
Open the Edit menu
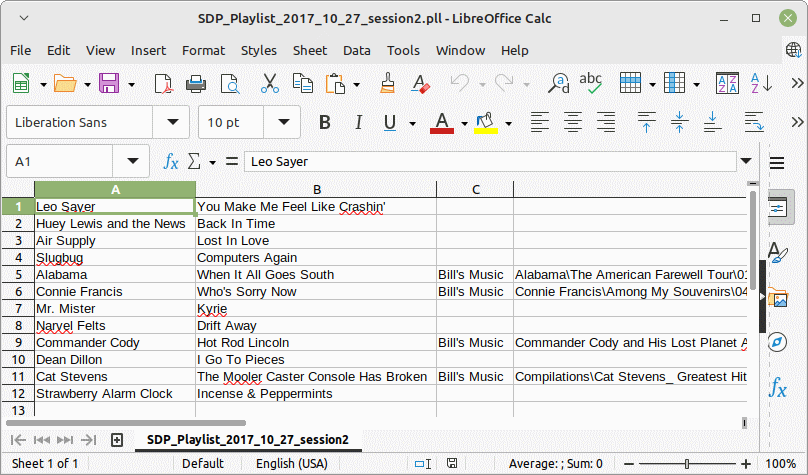click(x=58, y=50)
